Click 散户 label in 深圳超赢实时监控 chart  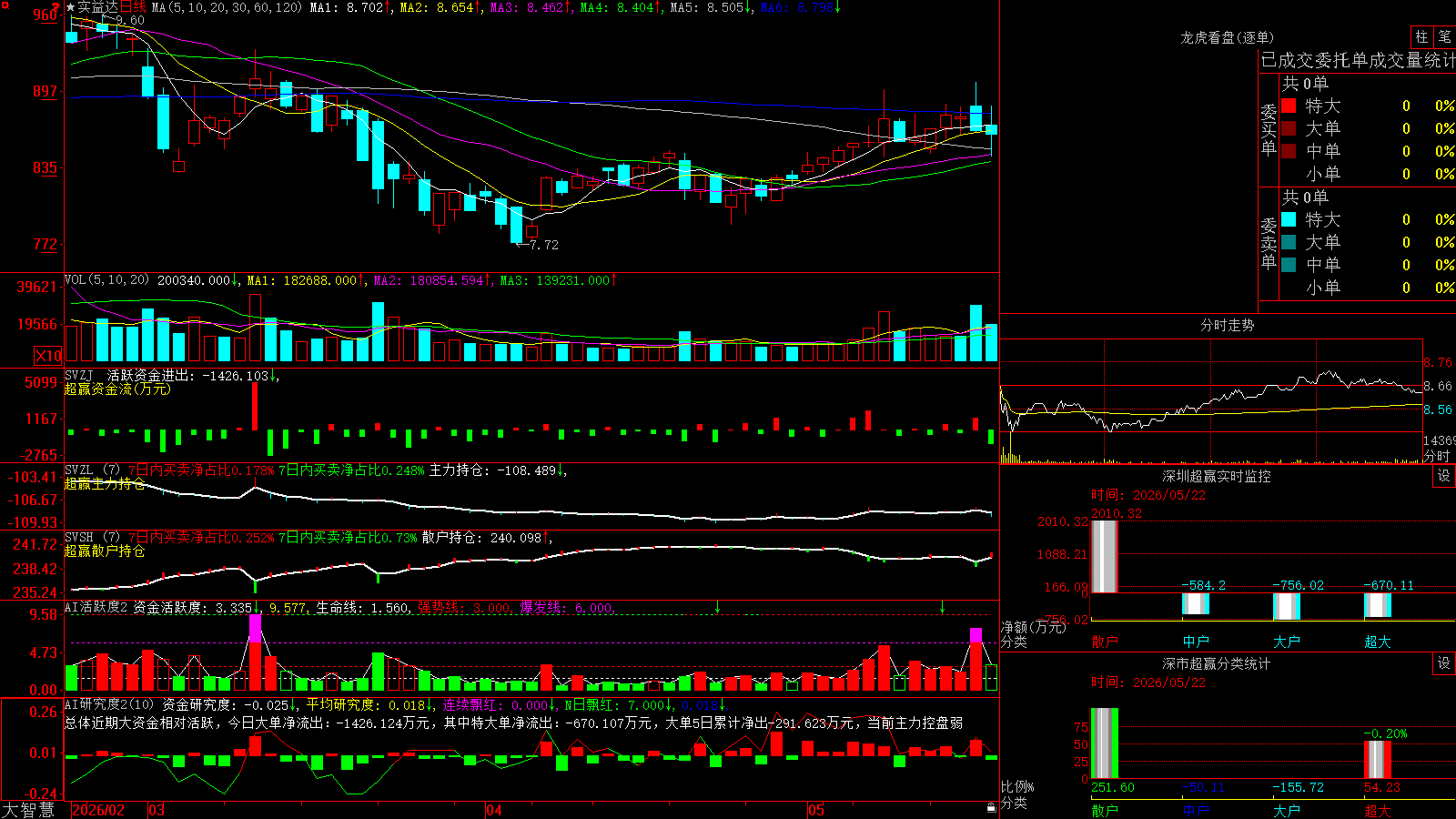tap(1105, 642)
